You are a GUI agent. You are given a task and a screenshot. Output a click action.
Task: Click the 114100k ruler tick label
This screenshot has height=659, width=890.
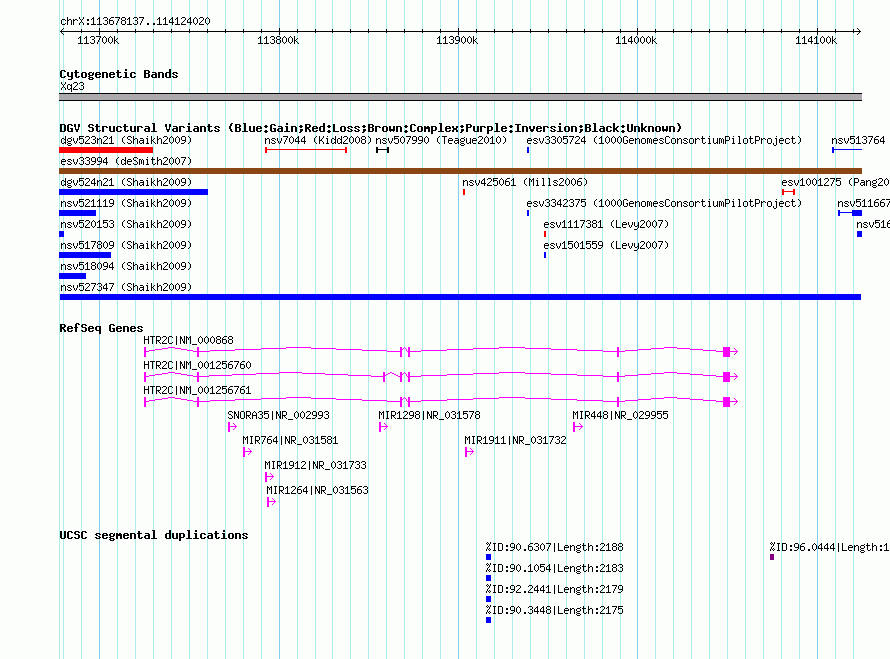coord(816,40)
